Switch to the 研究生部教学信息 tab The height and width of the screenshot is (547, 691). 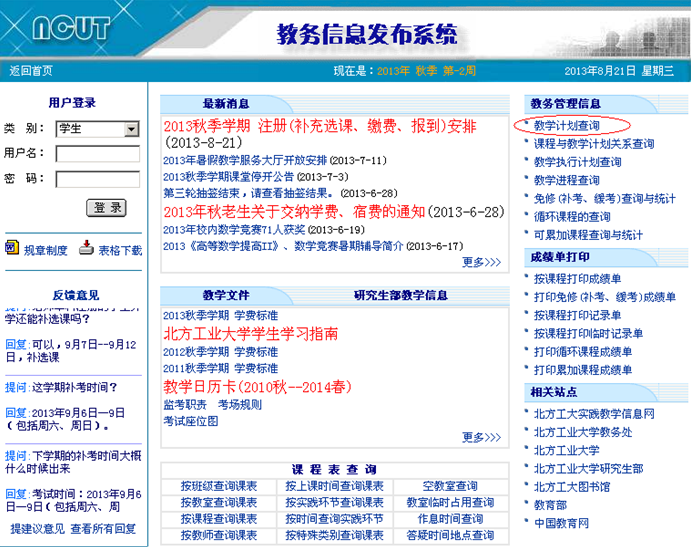[400, 295]
